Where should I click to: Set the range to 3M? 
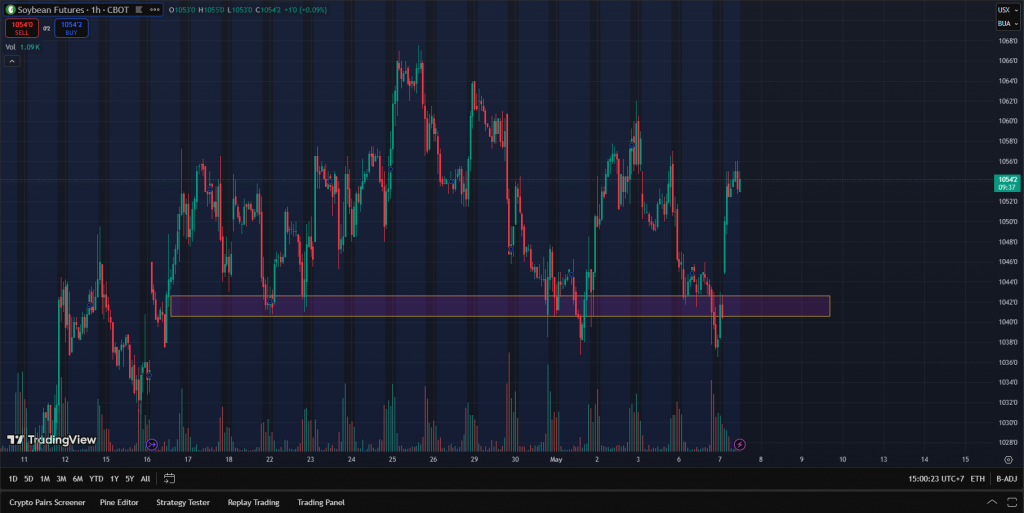click(x=61, y=479)
